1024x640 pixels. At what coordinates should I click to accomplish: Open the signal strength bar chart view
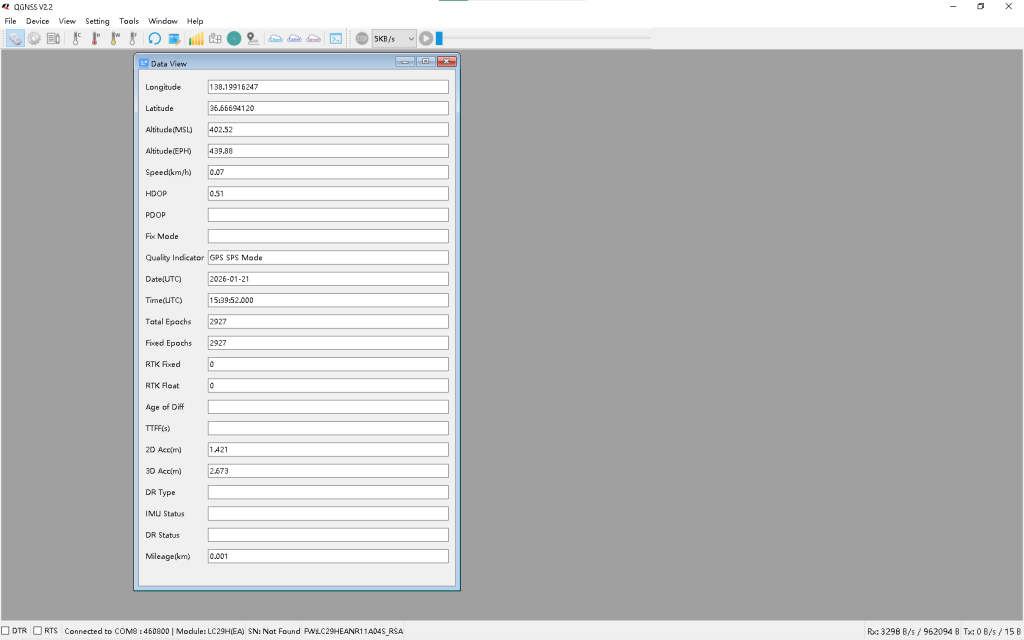pyautogui.click(x=196, y=39)
